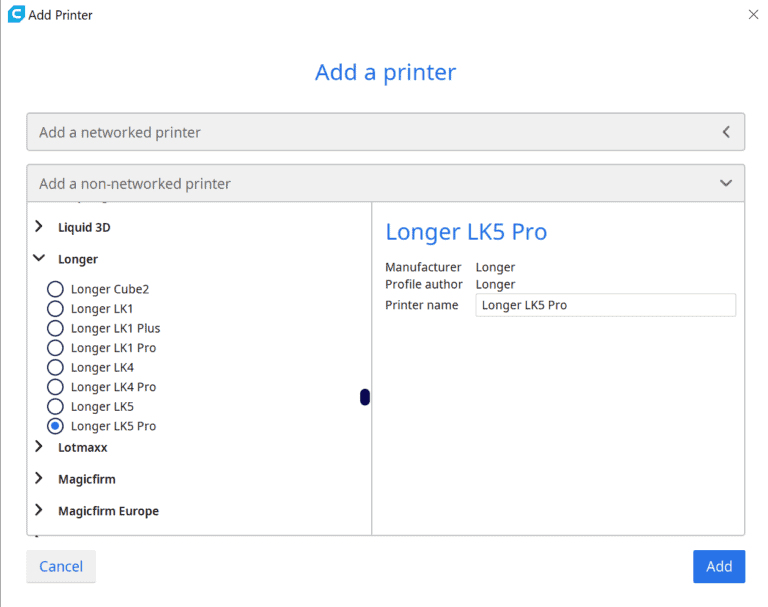
Task: Click the Printer name label
Action: pos(421,305)
